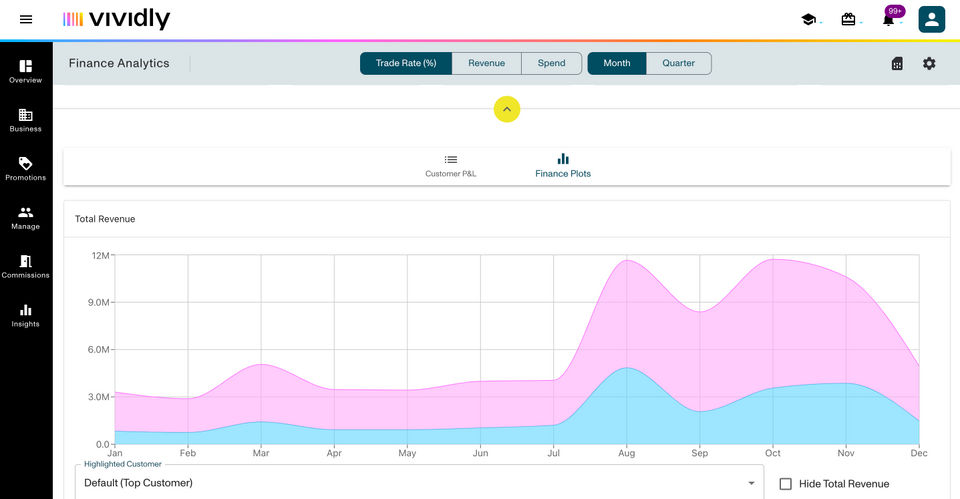Open Finance Analytics settings gear
This screenshot has width=960, height=499.
click(x=929, y=64)
